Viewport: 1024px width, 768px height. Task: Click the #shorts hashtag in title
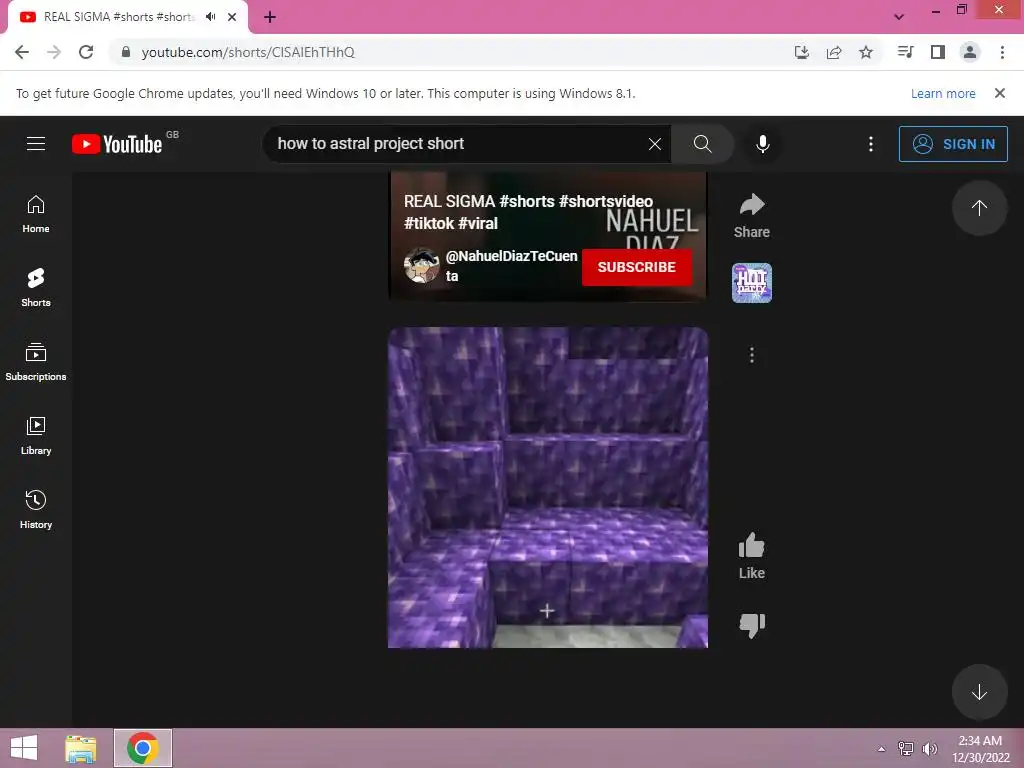click(527, 201)
